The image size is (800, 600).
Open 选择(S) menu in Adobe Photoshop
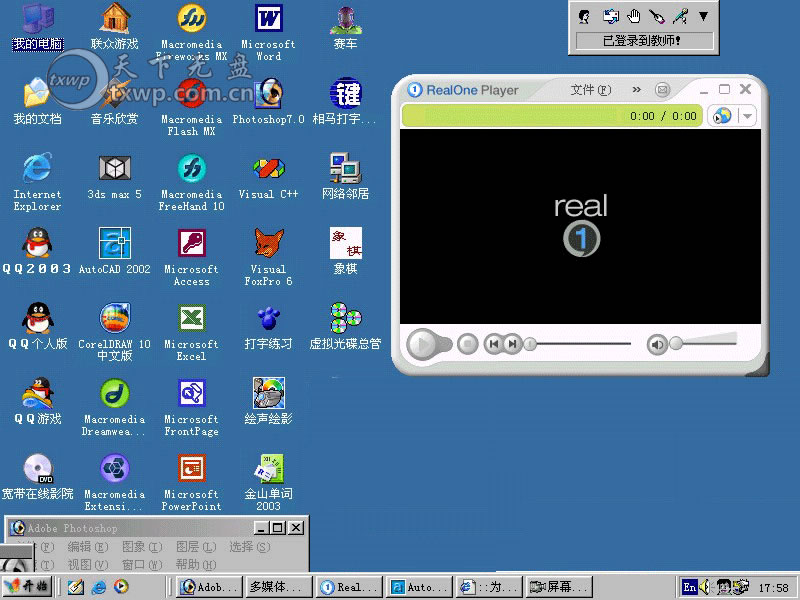249,547
